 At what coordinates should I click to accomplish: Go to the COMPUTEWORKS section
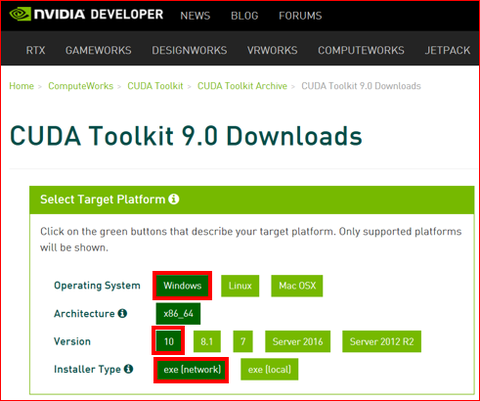[x=361, y=50]
